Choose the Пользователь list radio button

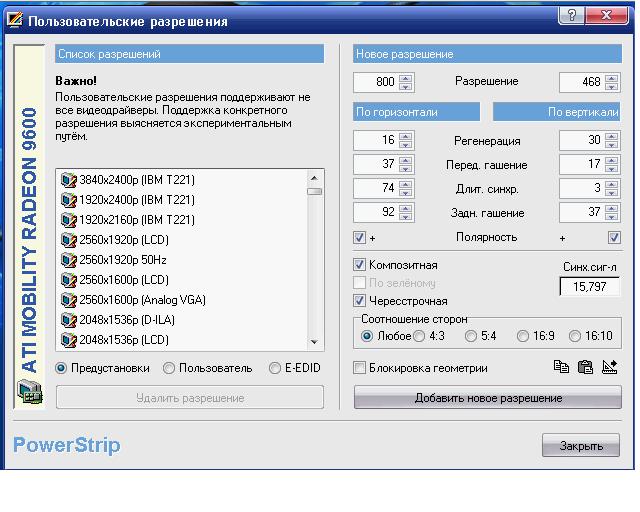pyautogui.click(x=169, y=368)
